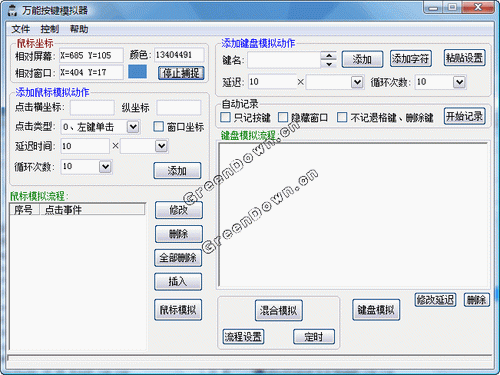Click the 添加字符 button
The width and height of the screenshot is (500, 375).
pyautogui.click(x=410, y=59)
